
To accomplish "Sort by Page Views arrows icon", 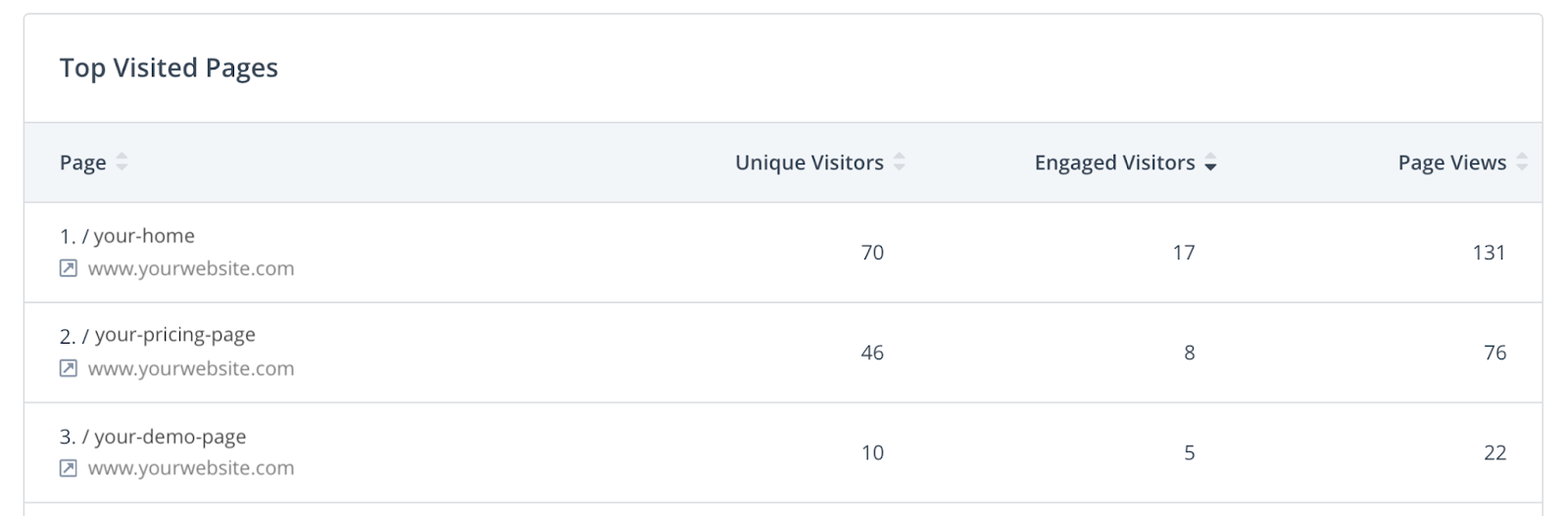I will coord(1521,163).
